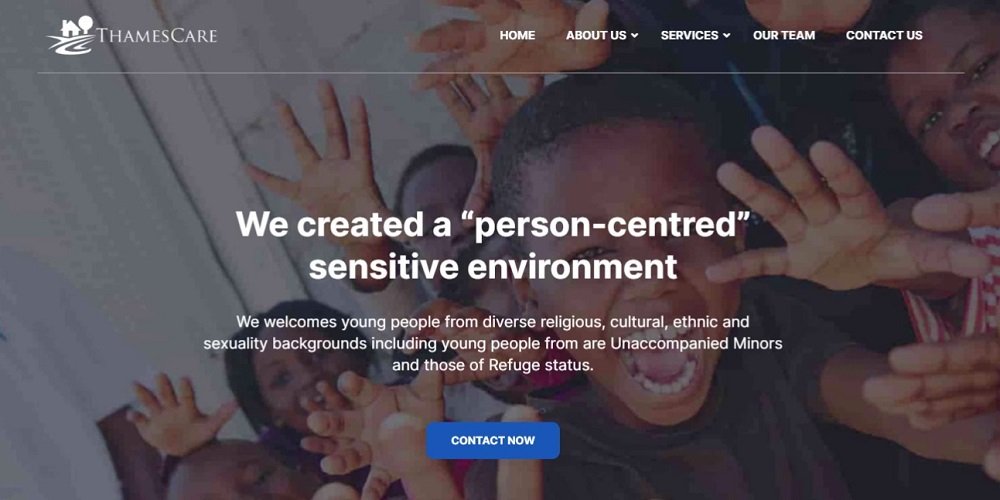The width and height of the screenshot is (1000, 500).
Task: Open the Services menu item
Action: tap(689, 36)
